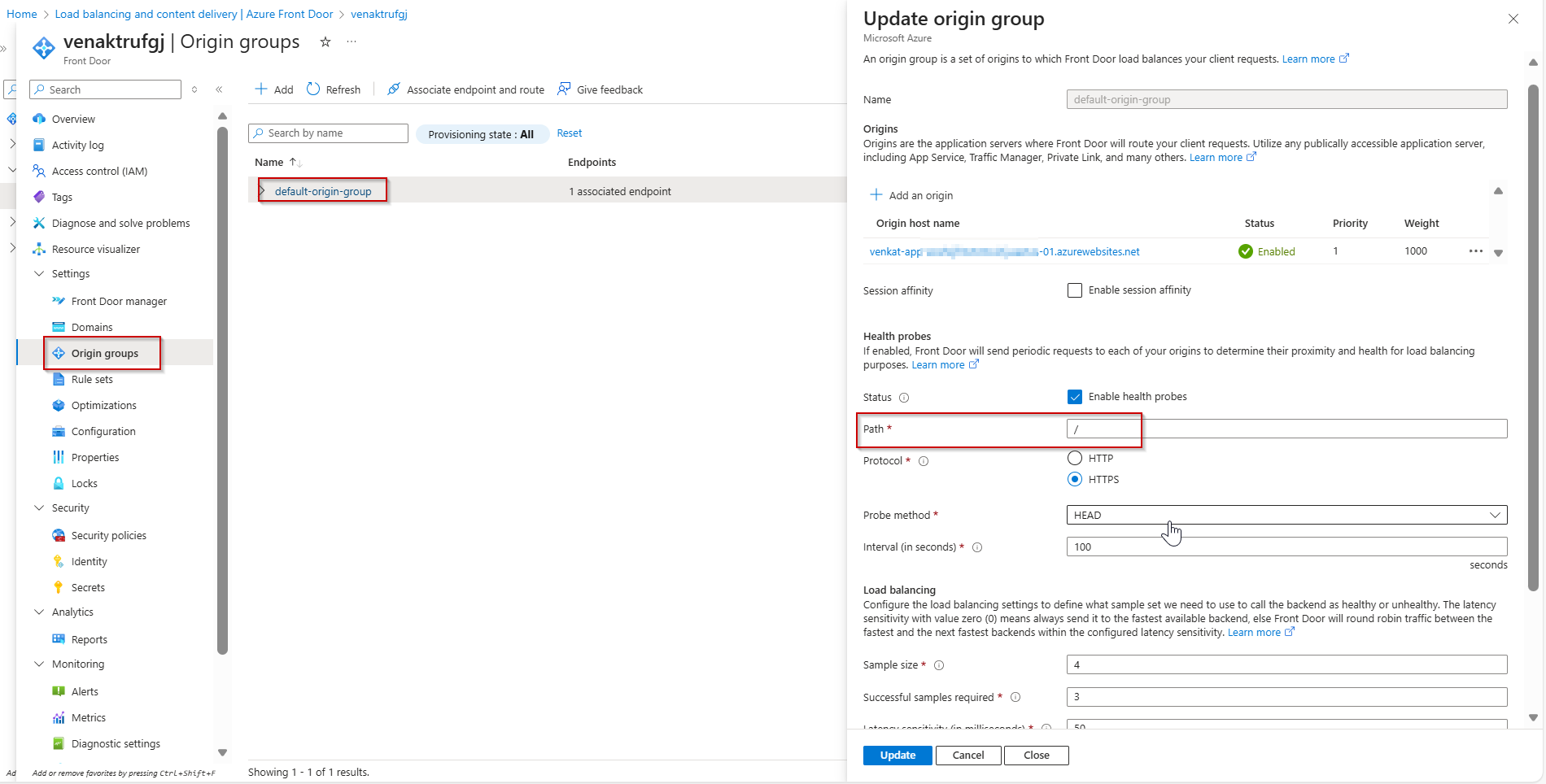Collapse the Monitoring section in sidebar

[38, 664]
